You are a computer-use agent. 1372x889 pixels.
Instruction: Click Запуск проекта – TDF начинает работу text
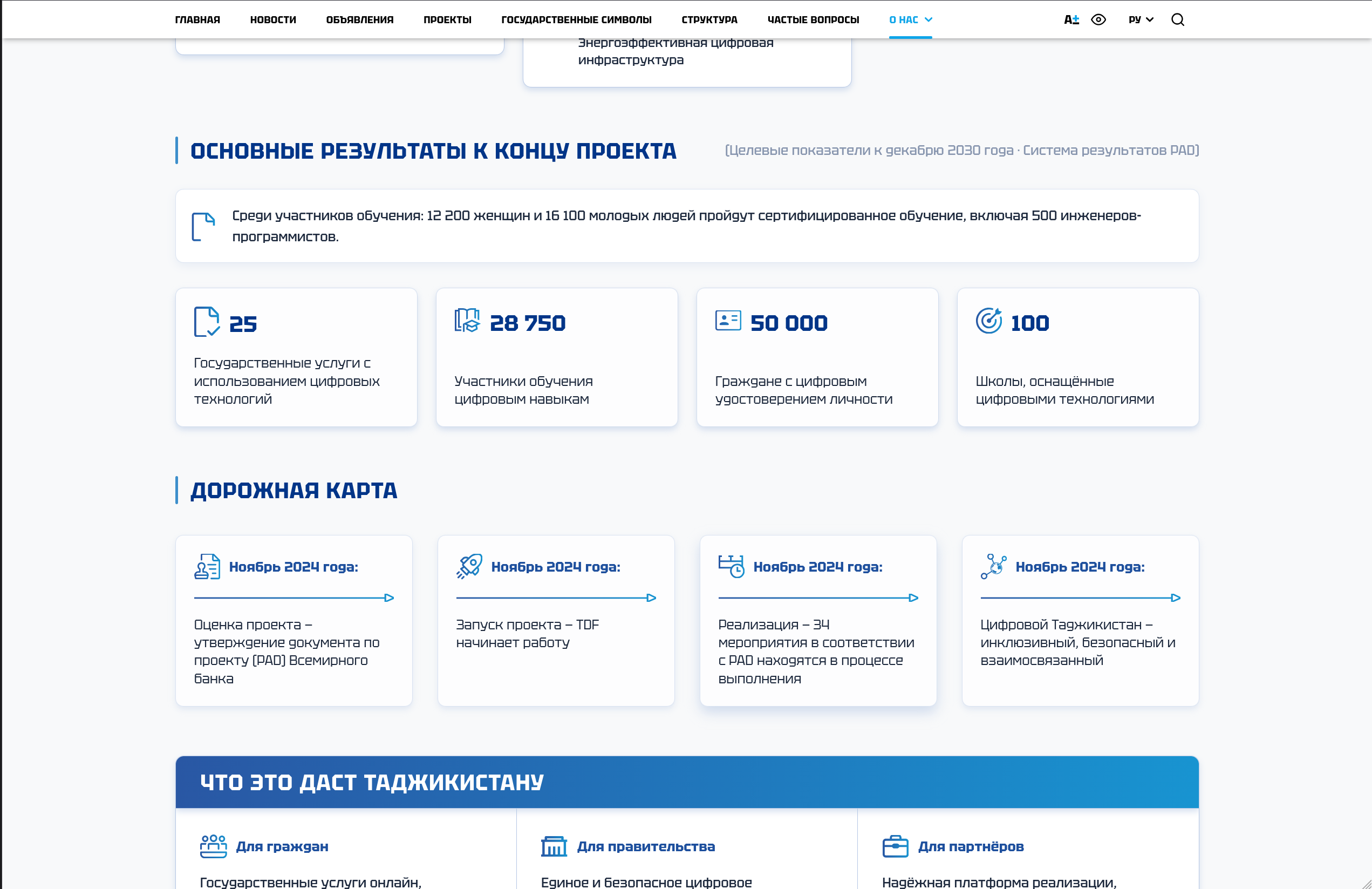(528, 634)
